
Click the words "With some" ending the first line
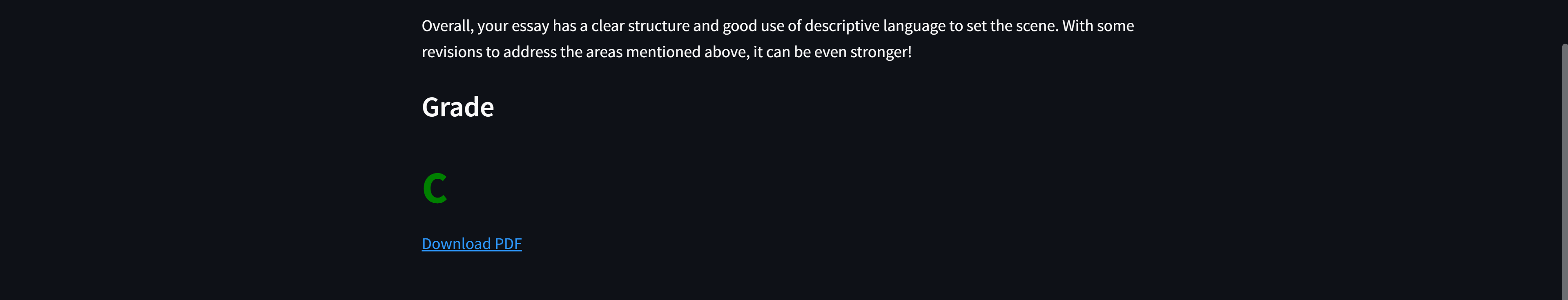click(x=1098, y=26)
